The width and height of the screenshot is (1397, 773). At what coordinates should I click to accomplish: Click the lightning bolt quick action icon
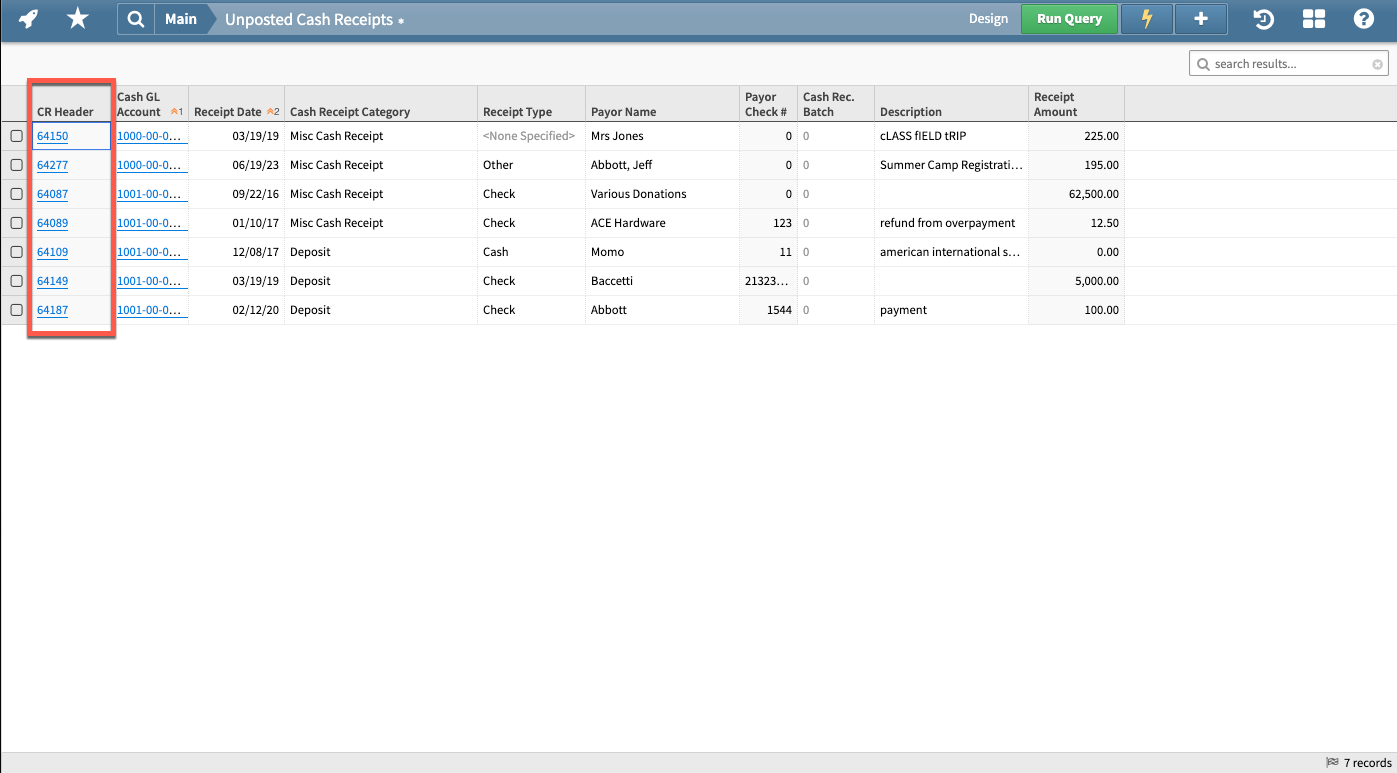[1146, 18]
